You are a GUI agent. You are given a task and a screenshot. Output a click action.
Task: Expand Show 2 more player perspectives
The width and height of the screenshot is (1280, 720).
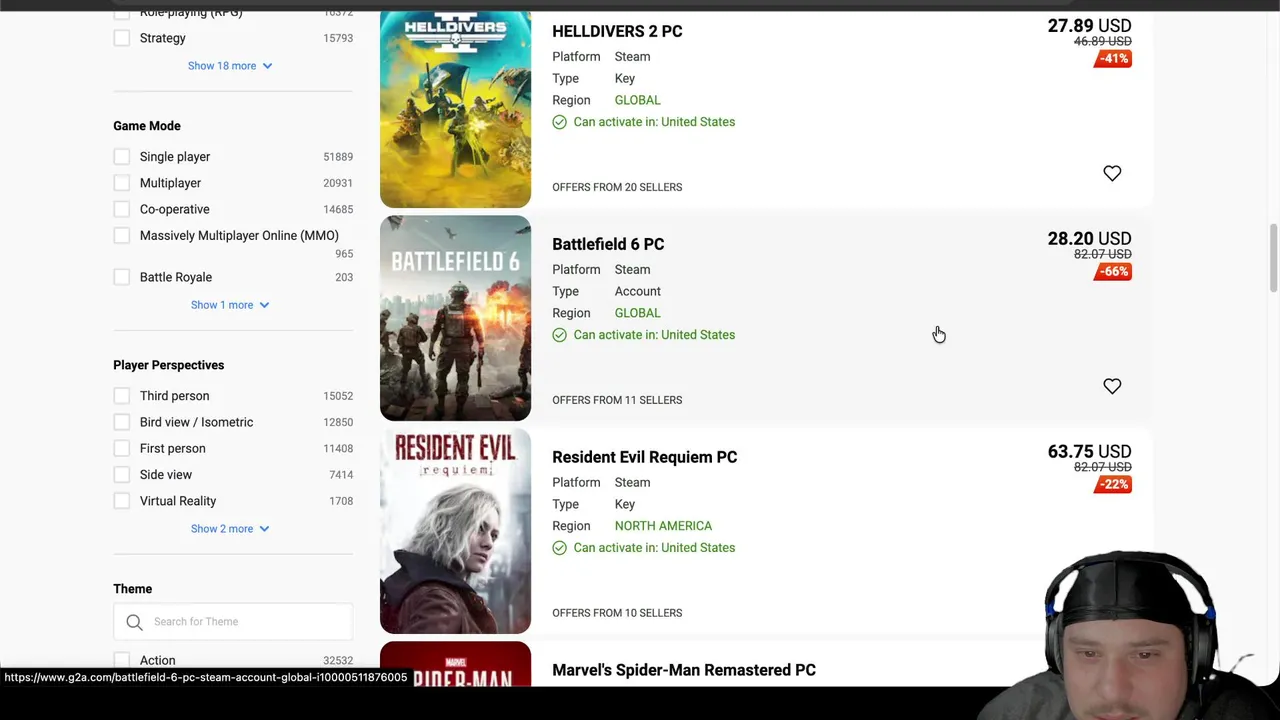[x=230, y=529]
